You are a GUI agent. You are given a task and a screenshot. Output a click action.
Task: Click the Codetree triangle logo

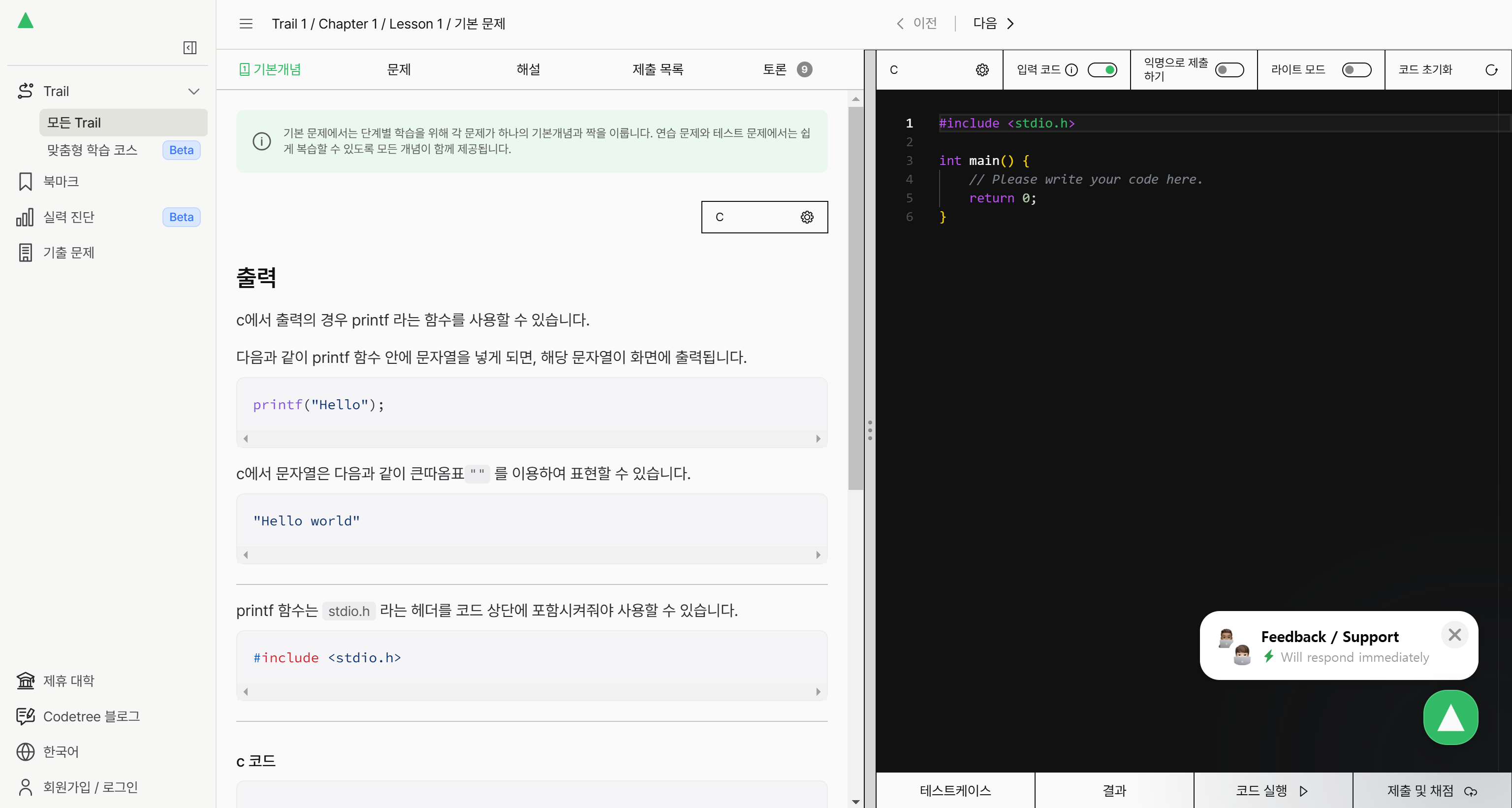click(x=25, y=21)
